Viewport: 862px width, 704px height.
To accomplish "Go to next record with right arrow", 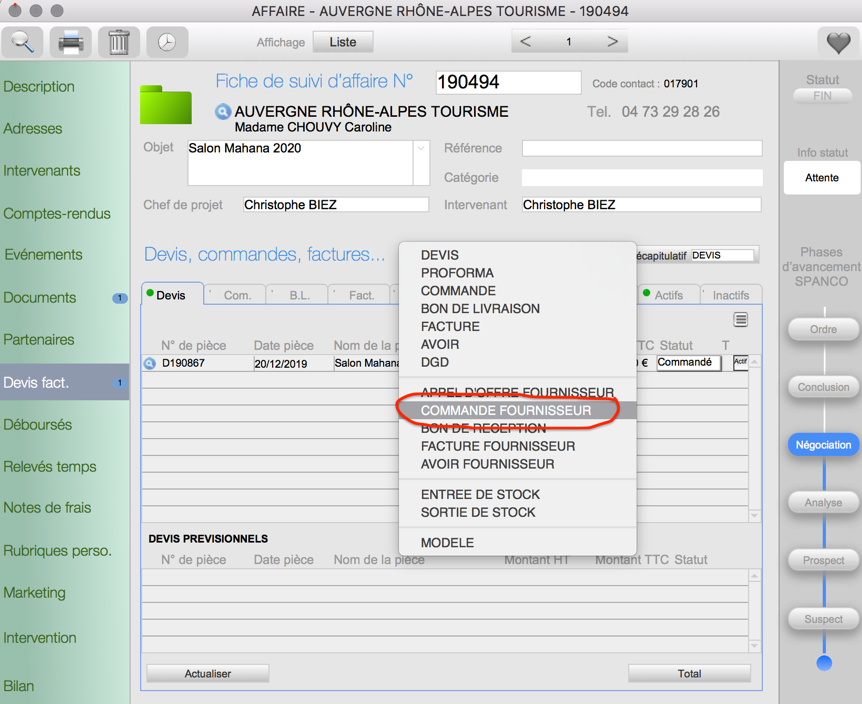I will coord(612,42).
